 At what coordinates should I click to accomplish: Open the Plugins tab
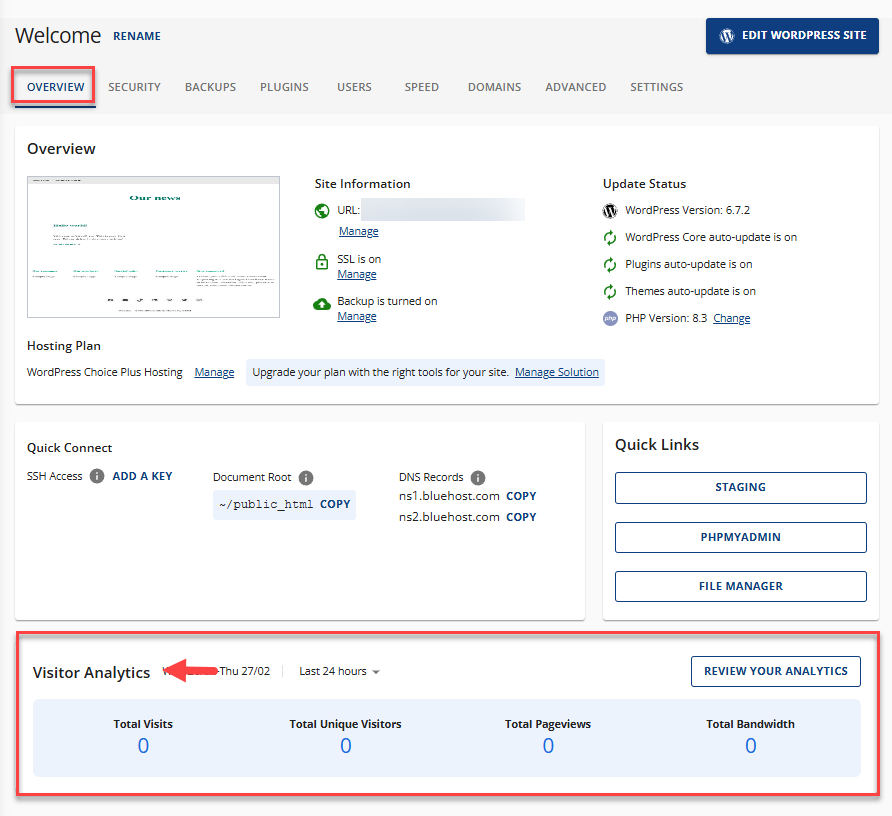tap(284, 87)
